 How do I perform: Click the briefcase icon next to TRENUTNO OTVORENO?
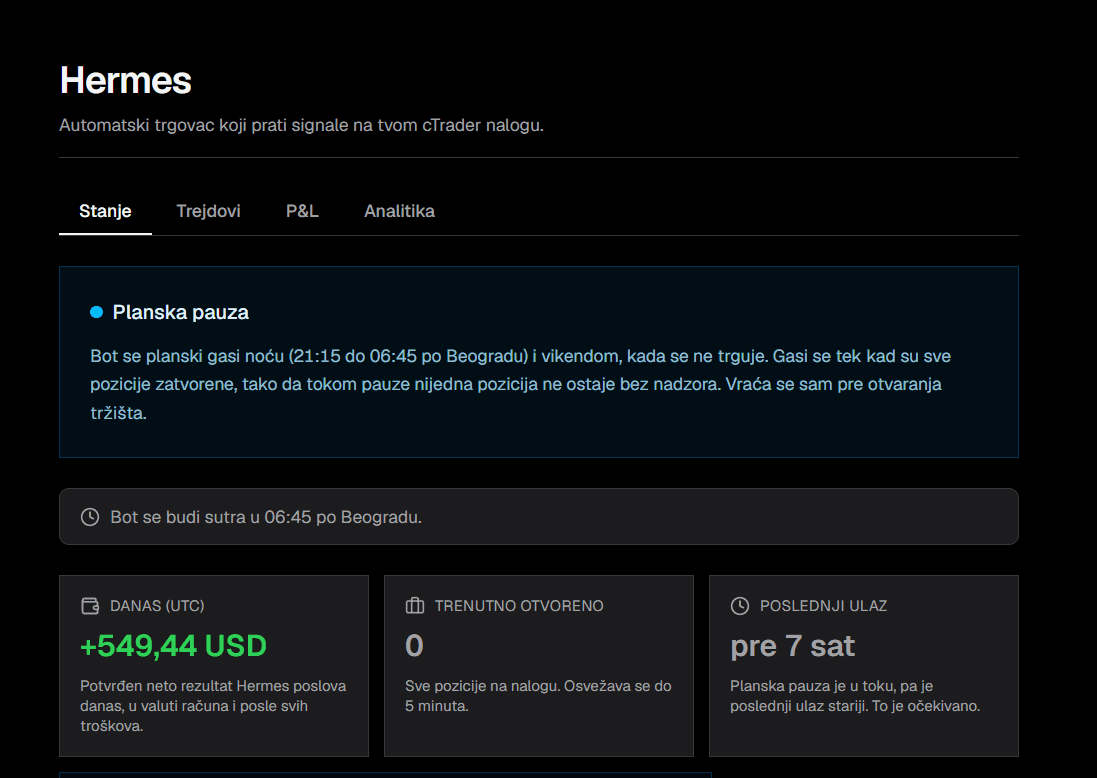415,606
